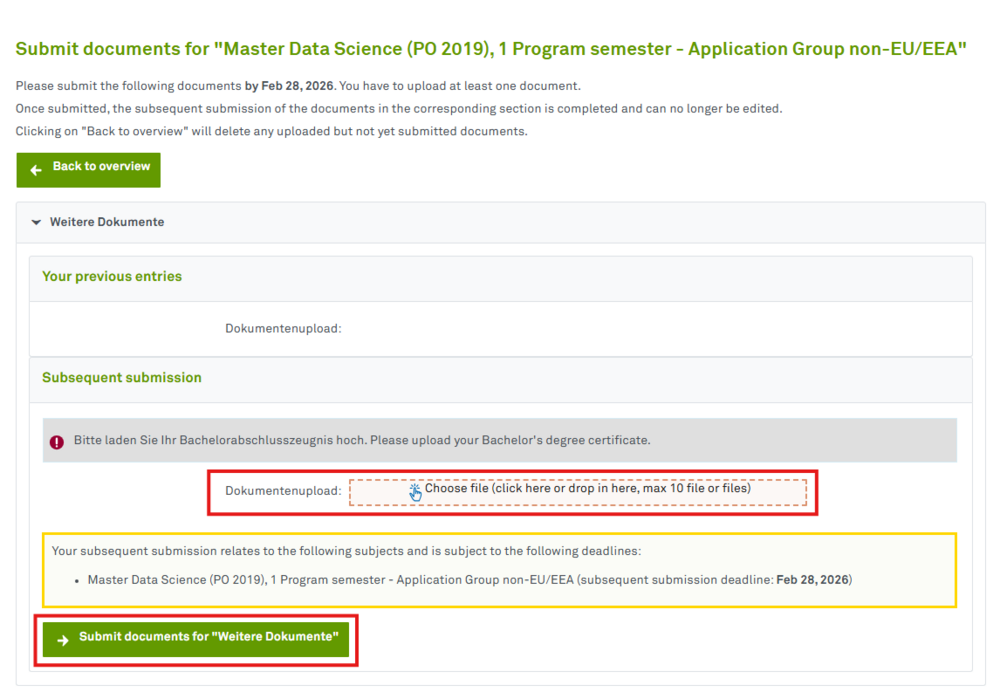Click the left arrow icon on Back to overview
Screen dimensions: 1000x692
pos(36,170)
